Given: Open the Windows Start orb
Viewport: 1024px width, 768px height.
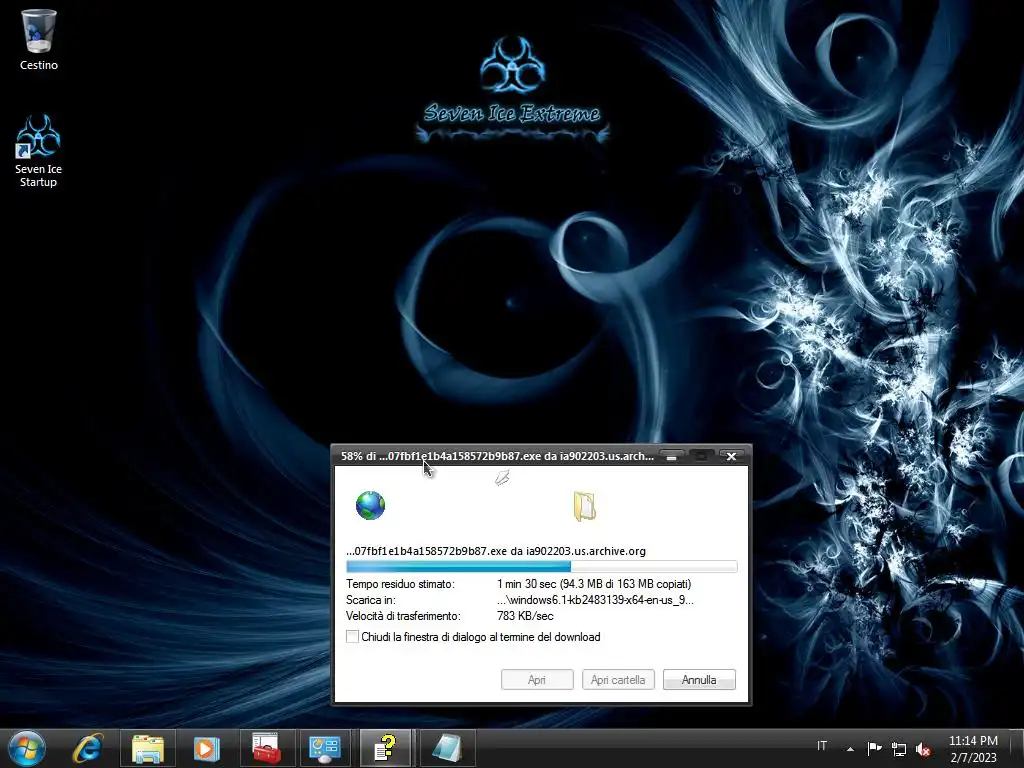Looking at the screenshot, I should (x=27, y=748).
